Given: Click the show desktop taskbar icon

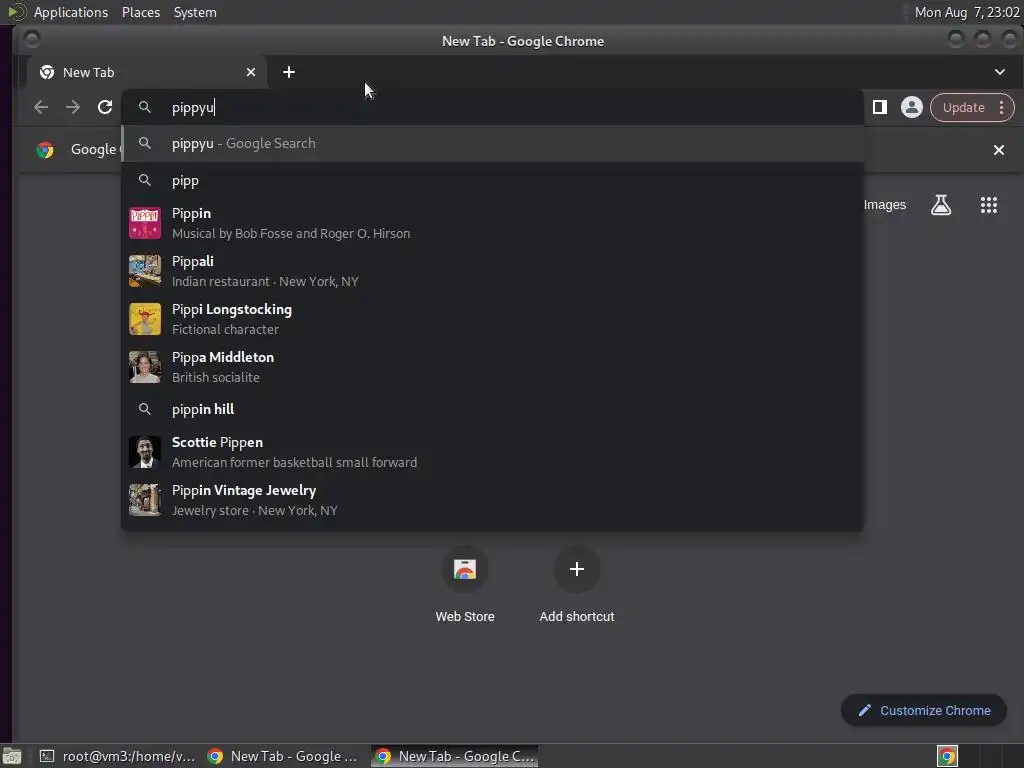Looking at the screenshot, I should point(12,756).
